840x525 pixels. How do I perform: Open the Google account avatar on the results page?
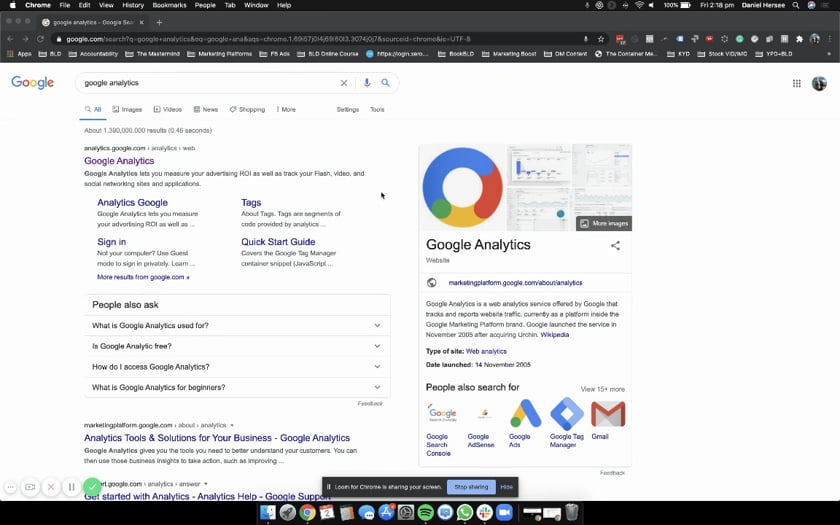point(819,83)
